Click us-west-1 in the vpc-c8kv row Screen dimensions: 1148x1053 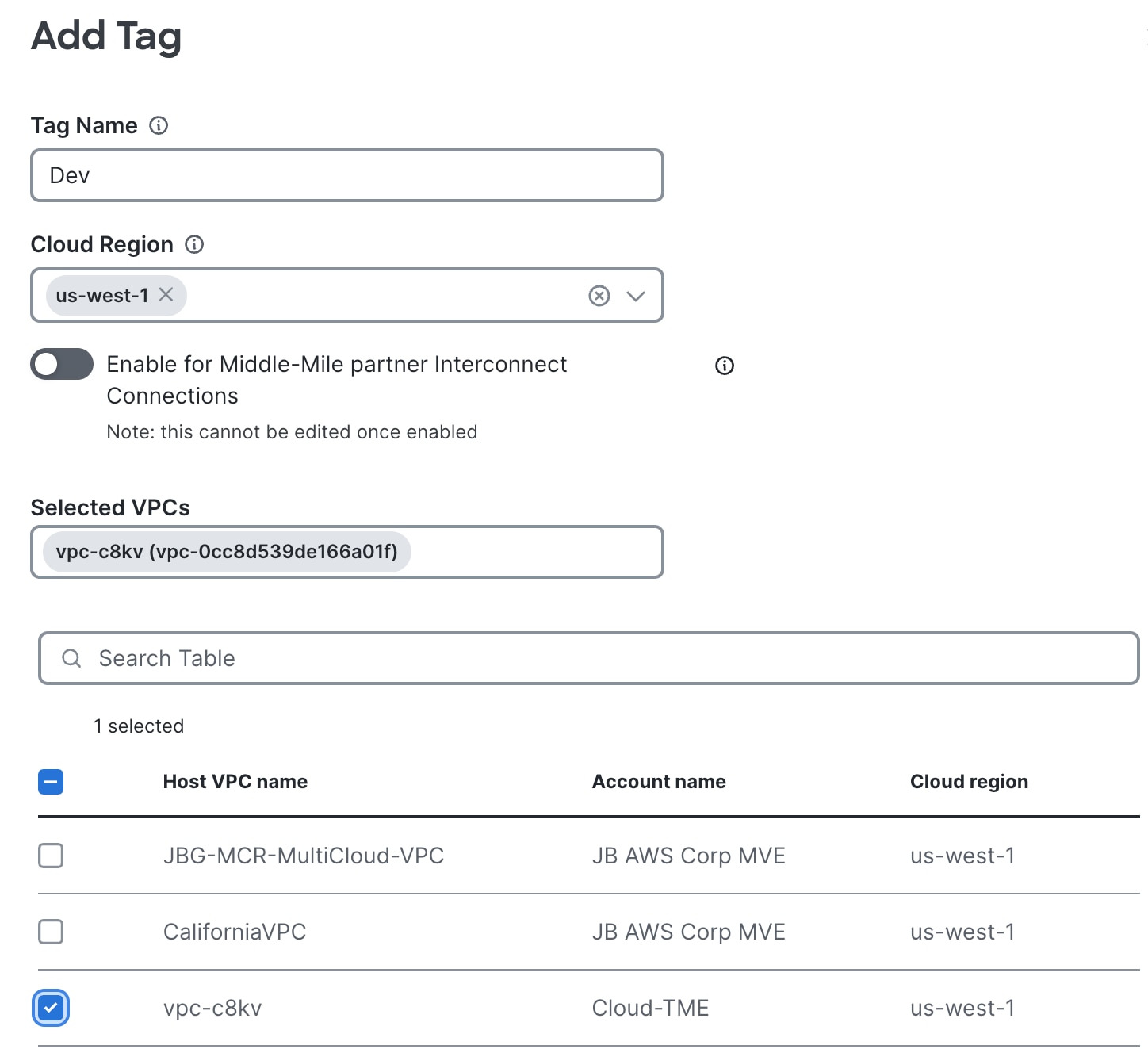pos(962,1008)
